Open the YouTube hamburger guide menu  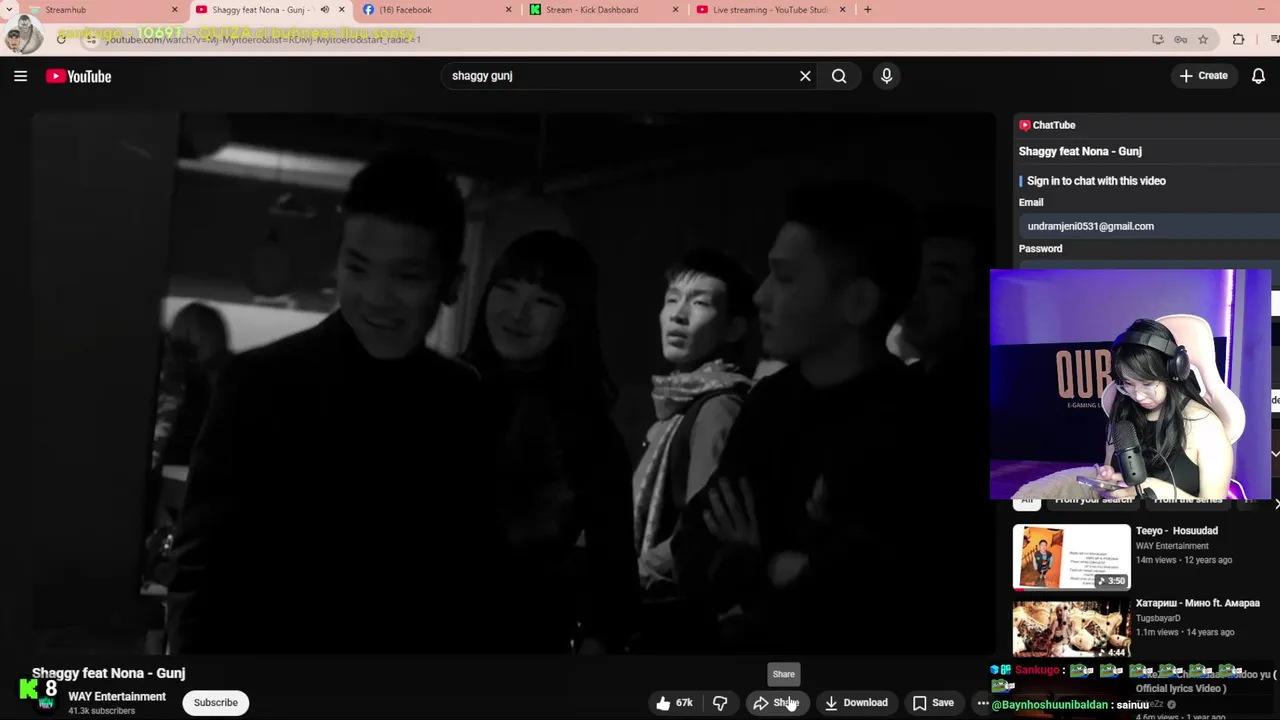pos(20,76)
